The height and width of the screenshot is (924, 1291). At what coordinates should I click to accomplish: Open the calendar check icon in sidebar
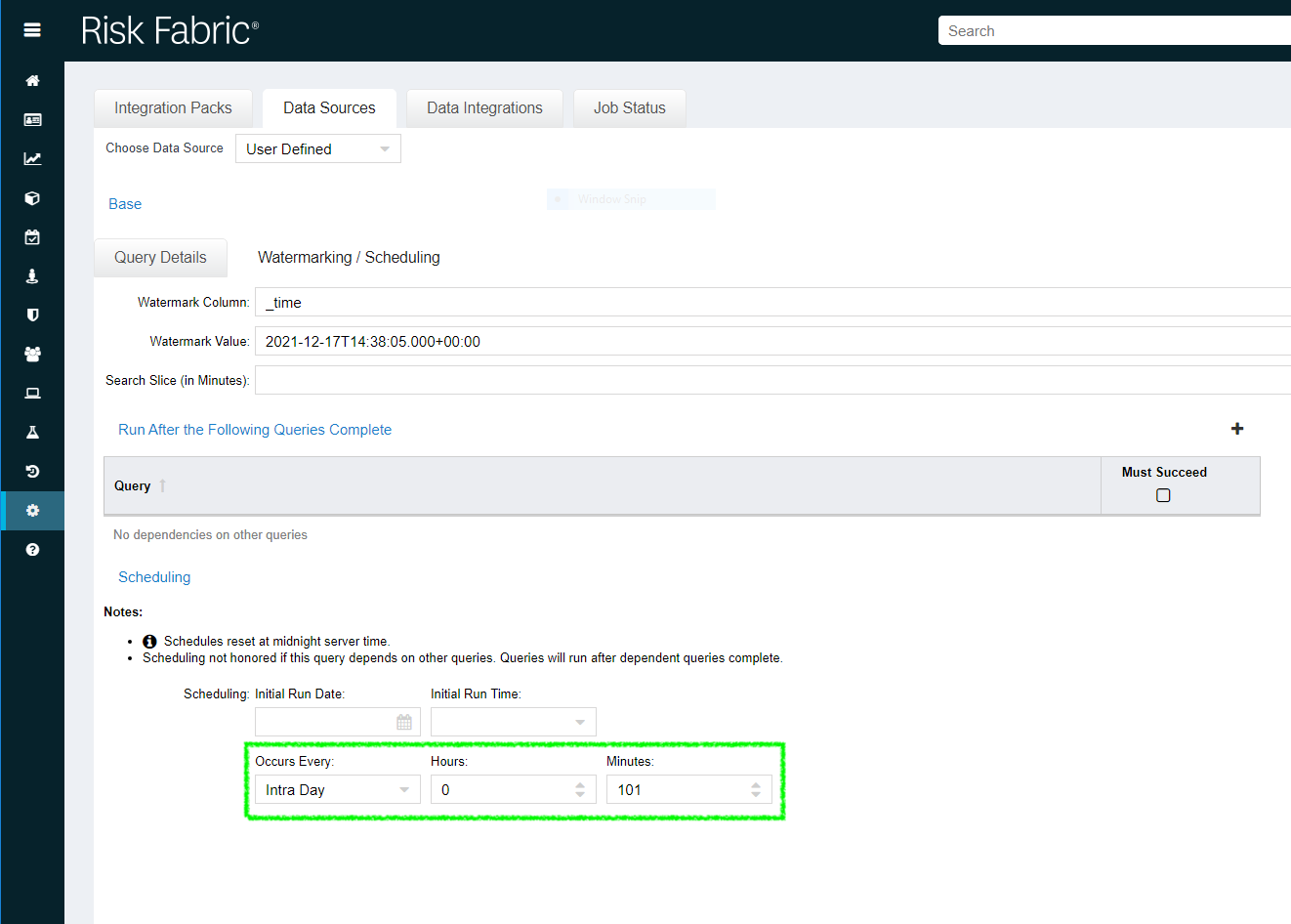pos(32,237)
